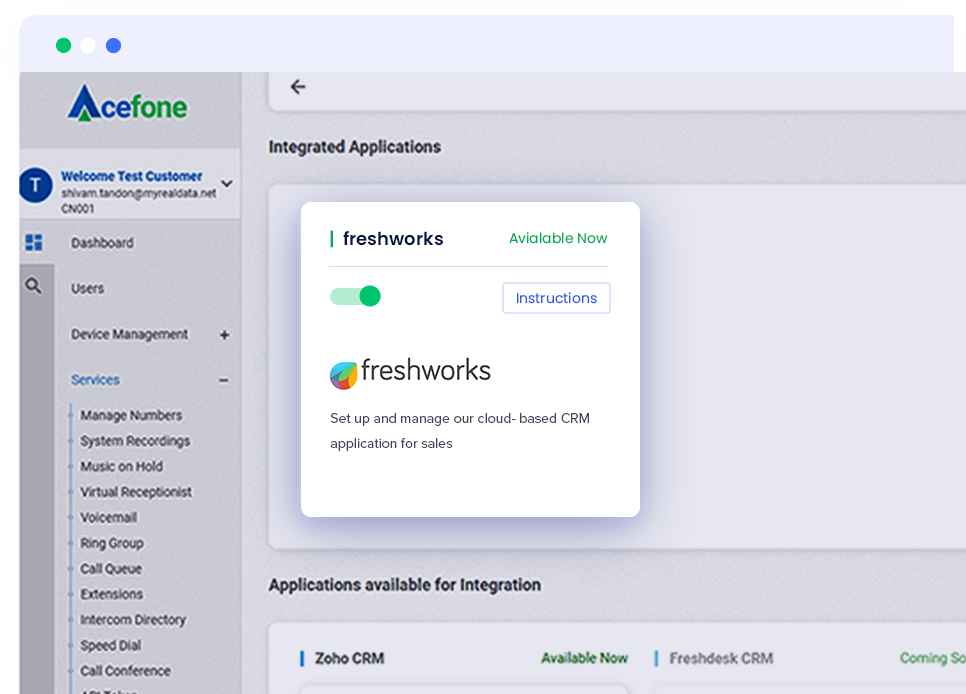Image resolution: width=966 pixels, height=694 pixels.
Task: Select the dashboard grid icon
Action: 34,242
